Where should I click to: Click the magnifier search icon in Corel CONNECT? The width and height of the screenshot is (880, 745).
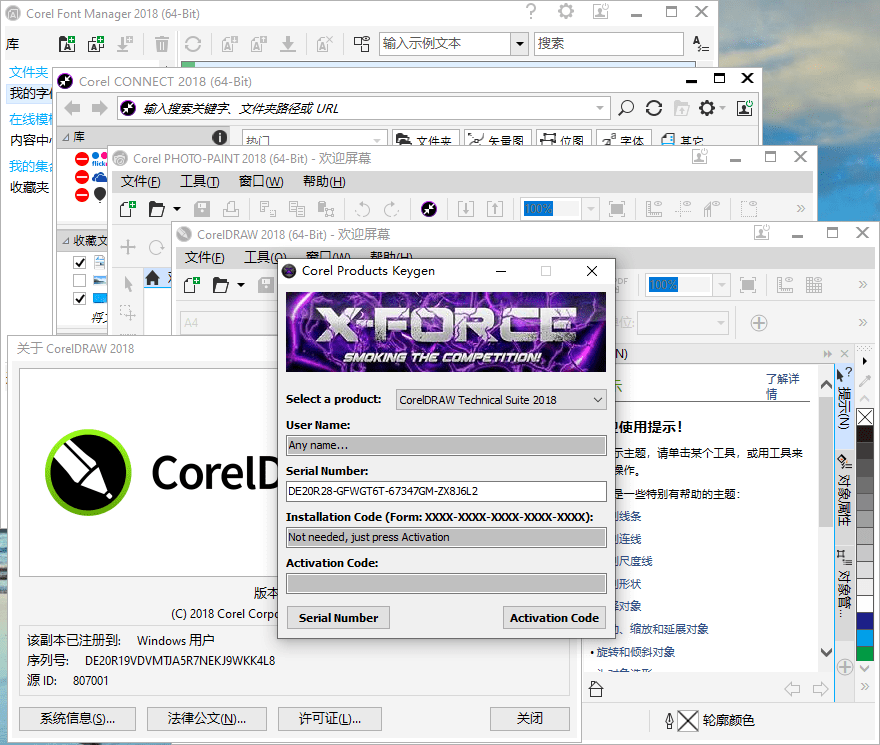click(x=626, y=108)
